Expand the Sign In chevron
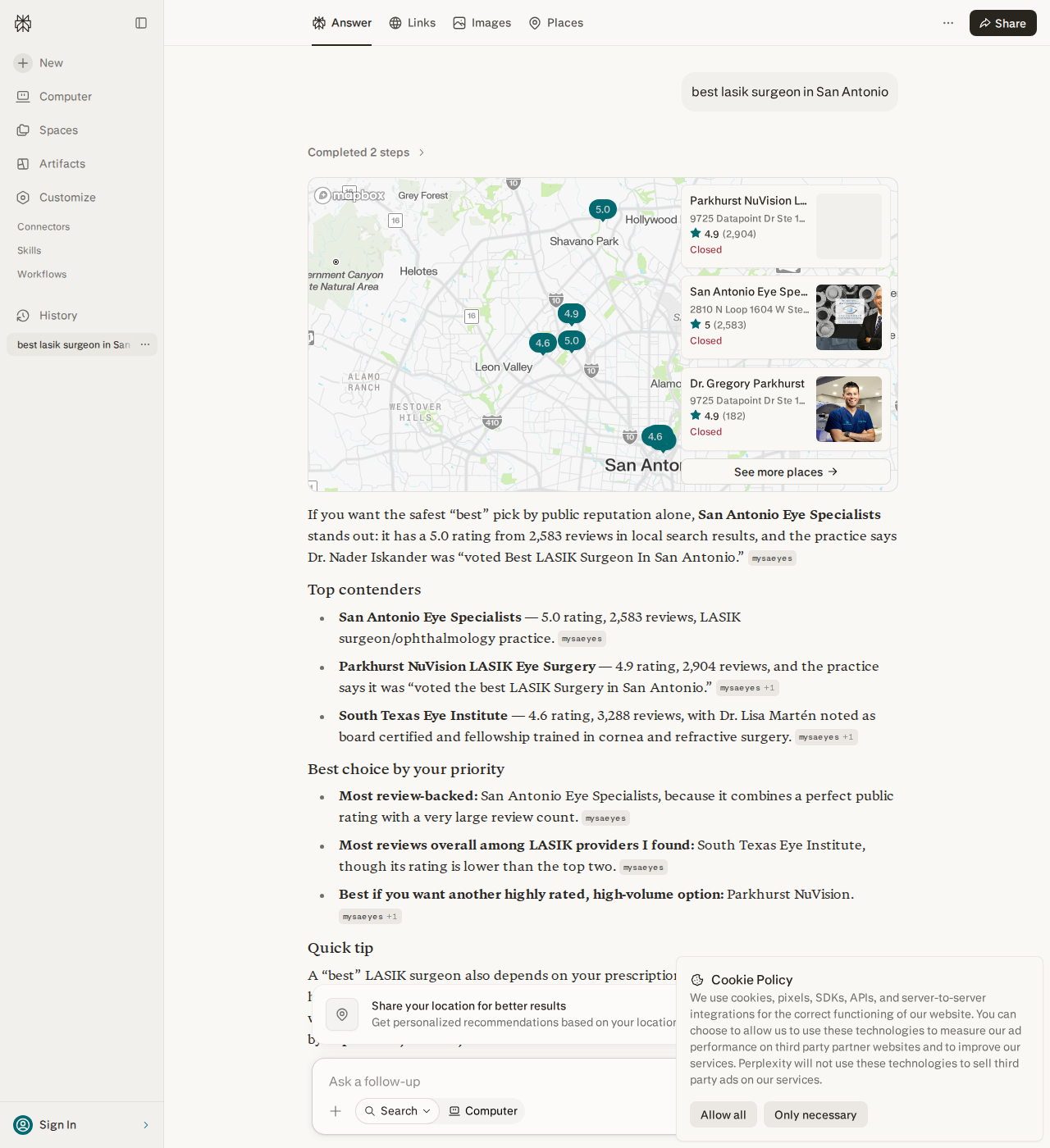This screenshot has height=1148, width=1050. coord(146,1125)
